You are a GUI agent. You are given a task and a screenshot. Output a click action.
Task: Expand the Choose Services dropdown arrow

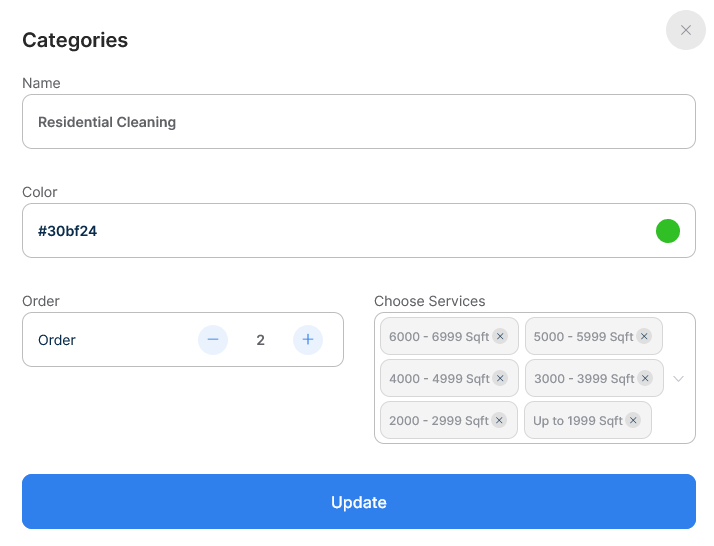tap(678, 379)
